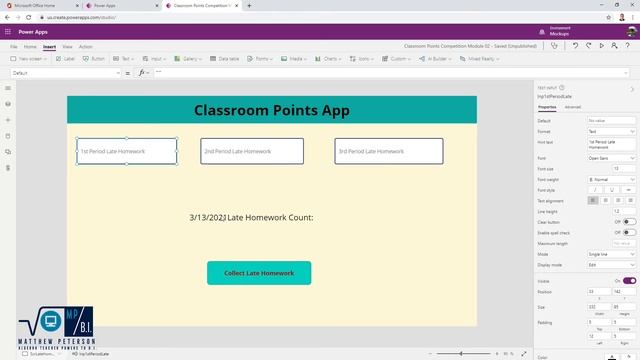The width and height of the screenshot is (640, 360).
Task: Toggle Enable spell check switch
Action: tap(629, 232)
